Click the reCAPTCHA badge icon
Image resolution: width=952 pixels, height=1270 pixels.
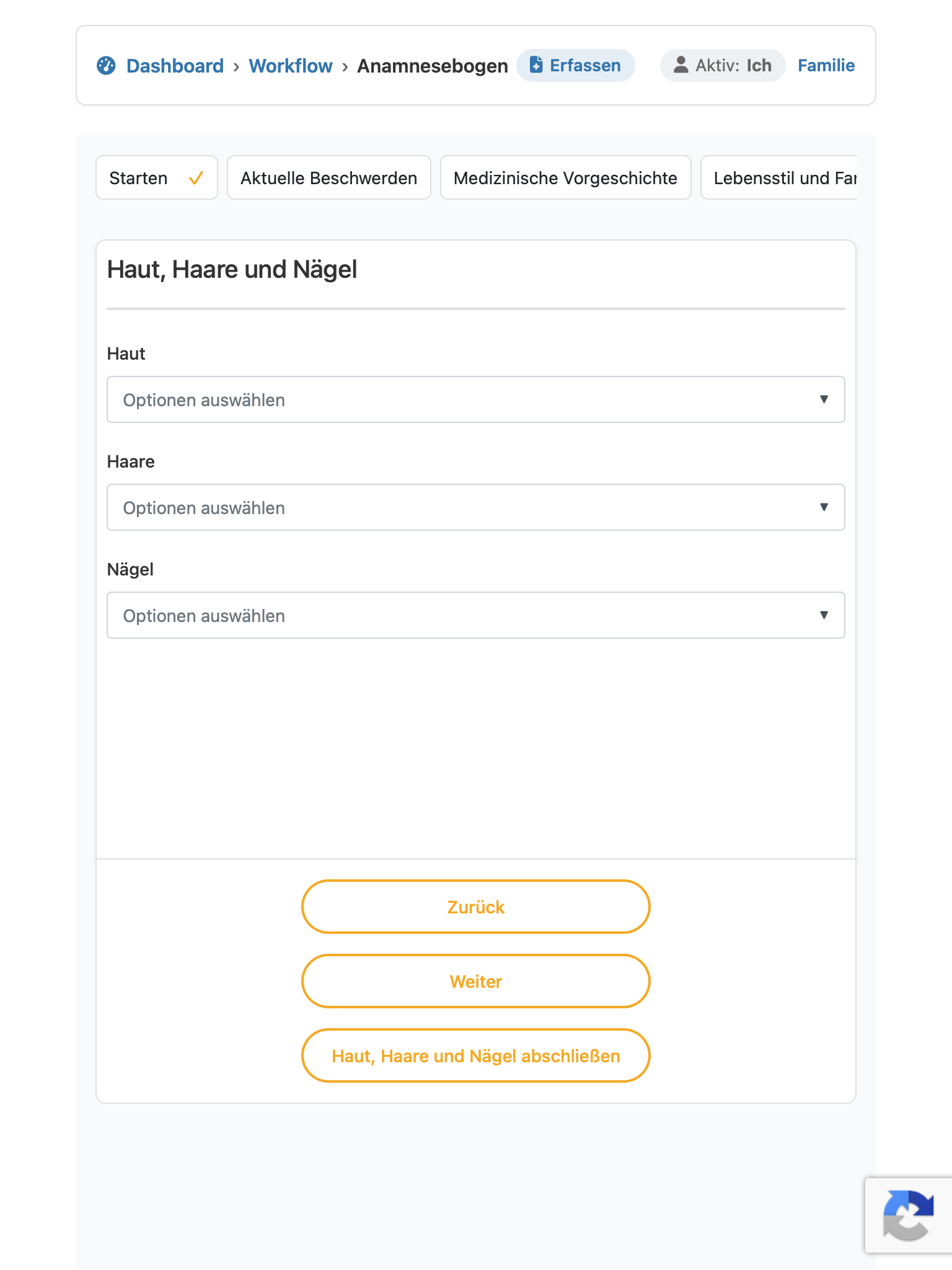[x=908, y=1215]
